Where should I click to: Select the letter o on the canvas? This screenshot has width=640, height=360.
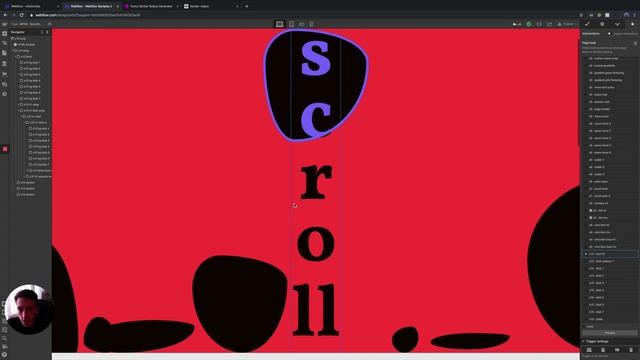(x=316, y=243)
